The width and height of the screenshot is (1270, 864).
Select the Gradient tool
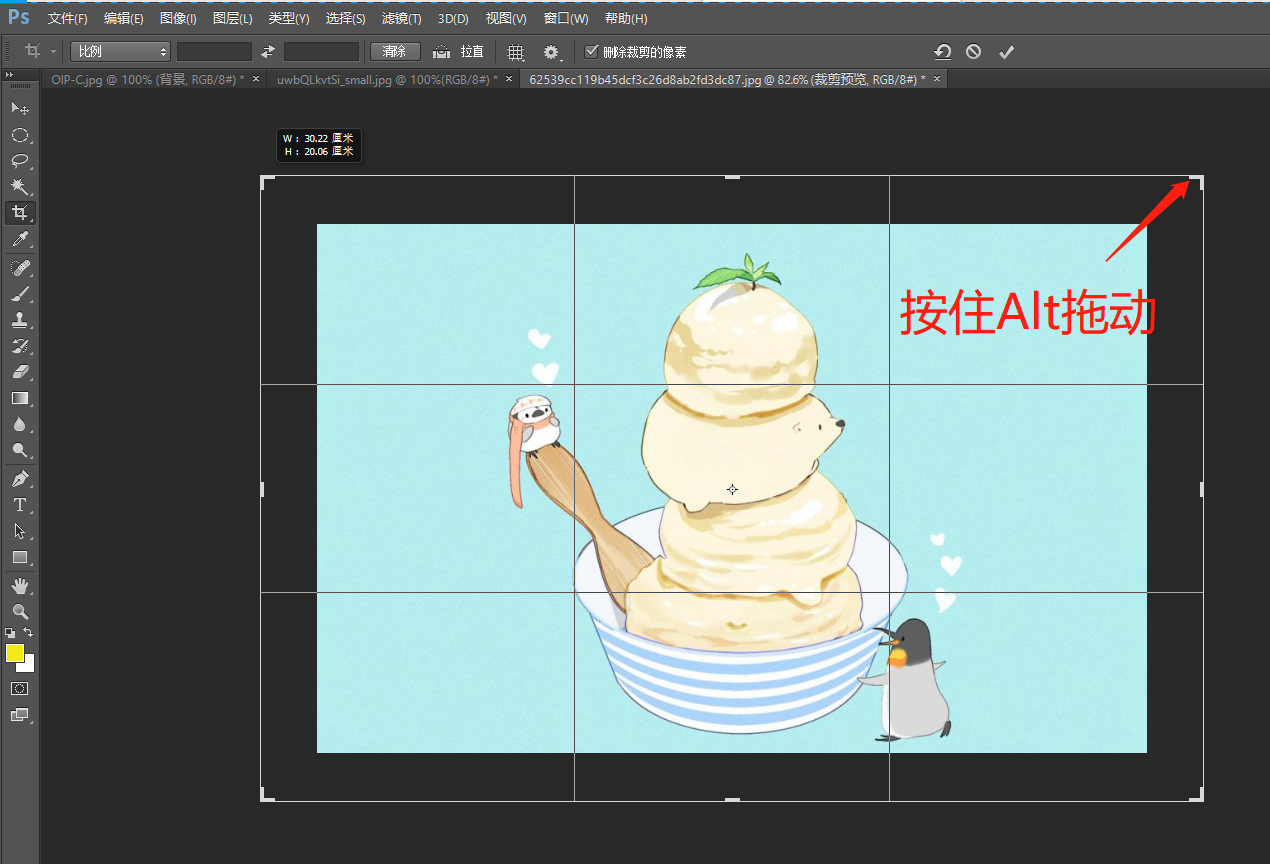click(19, 398)
